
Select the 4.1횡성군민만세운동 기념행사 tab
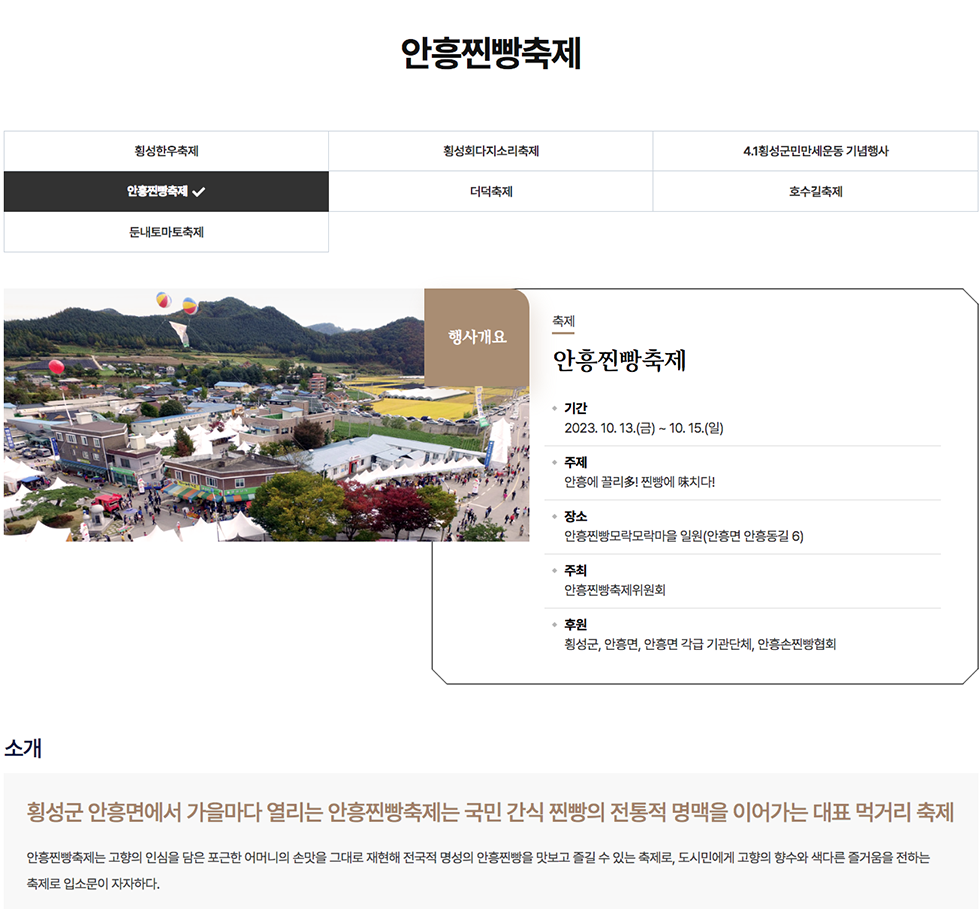[x=815, y=151]
